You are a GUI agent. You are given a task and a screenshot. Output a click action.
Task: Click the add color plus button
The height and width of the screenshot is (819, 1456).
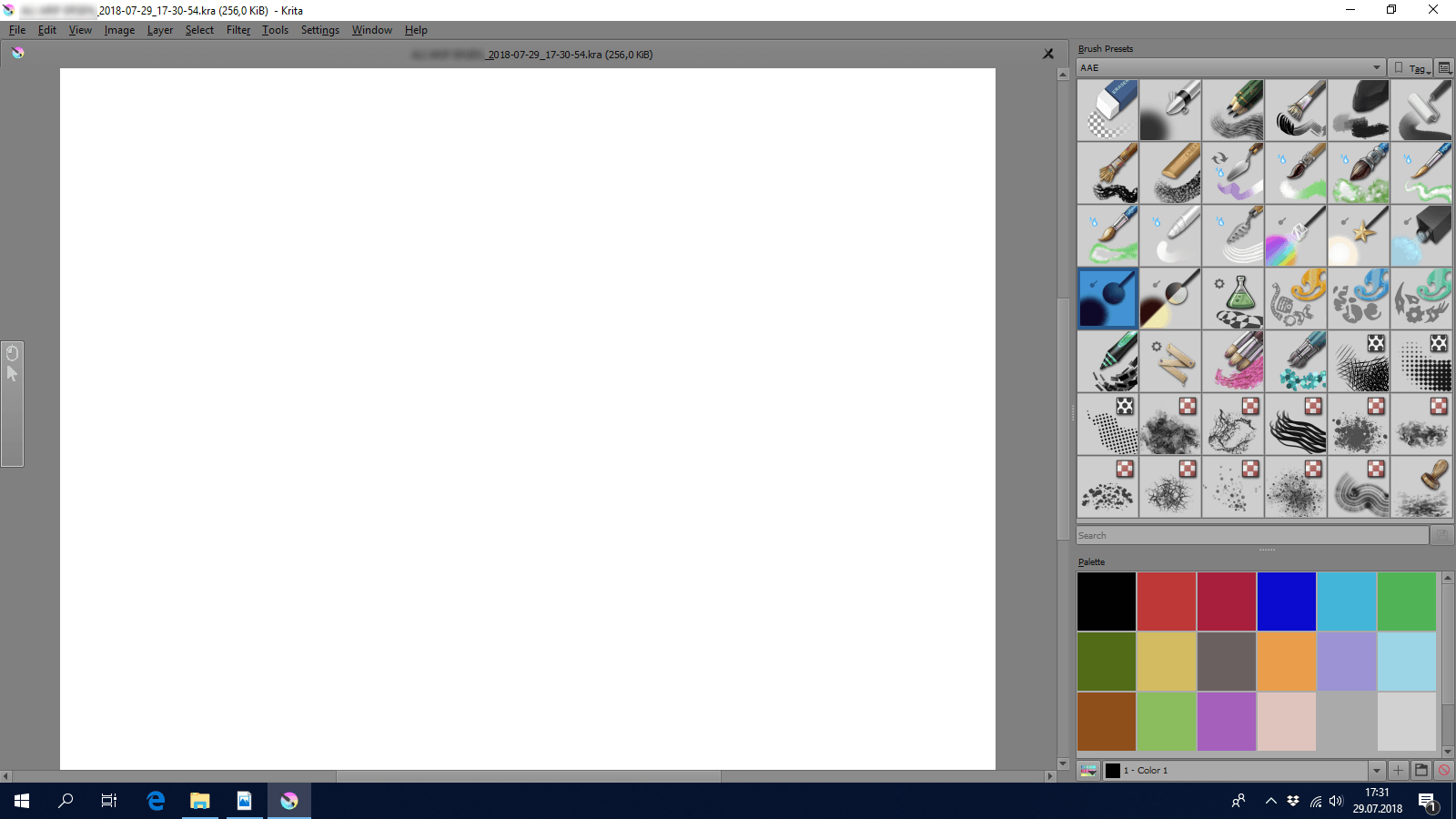point(1399,771)
